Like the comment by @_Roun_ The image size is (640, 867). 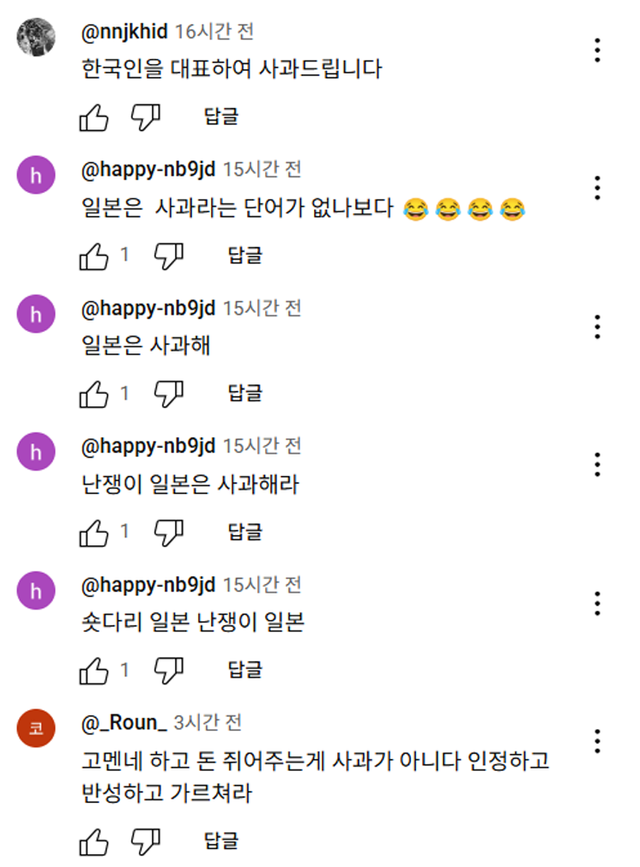click(x=94, y=840)
